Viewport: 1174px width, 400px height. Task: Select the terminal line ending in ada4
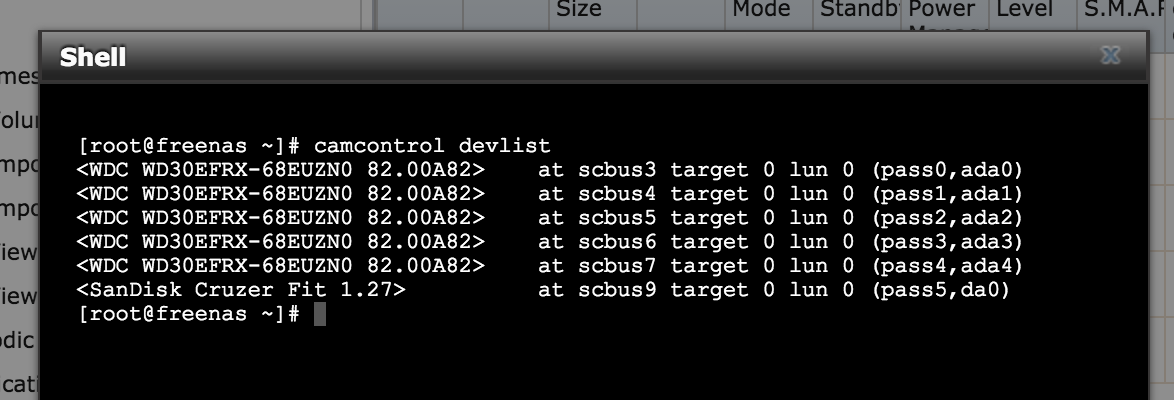[x=550, y=266]
